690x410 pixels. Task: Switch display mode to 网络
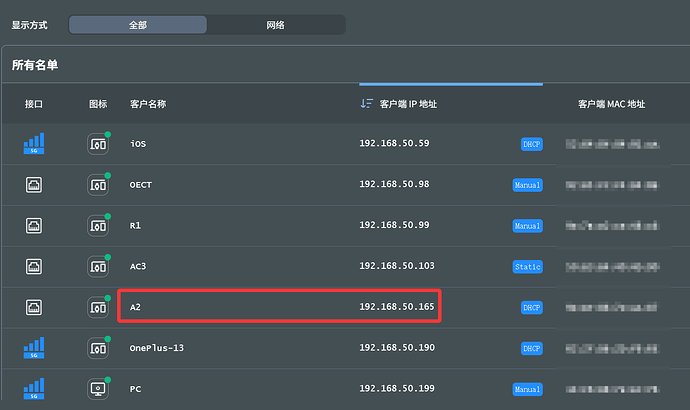point(276,24)
